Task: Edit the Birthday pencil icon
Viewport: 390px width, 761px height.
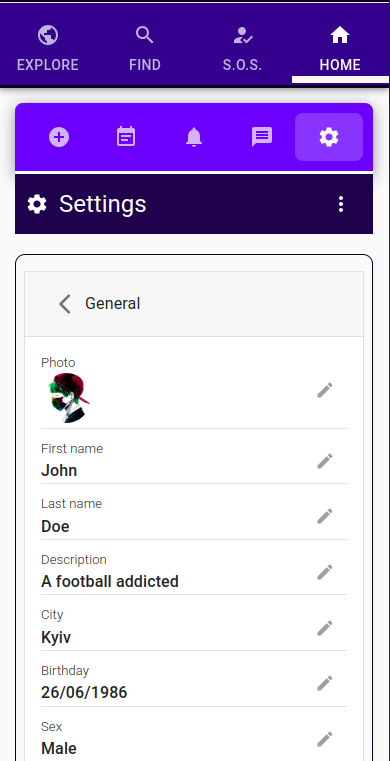Action: coord(325,683)
